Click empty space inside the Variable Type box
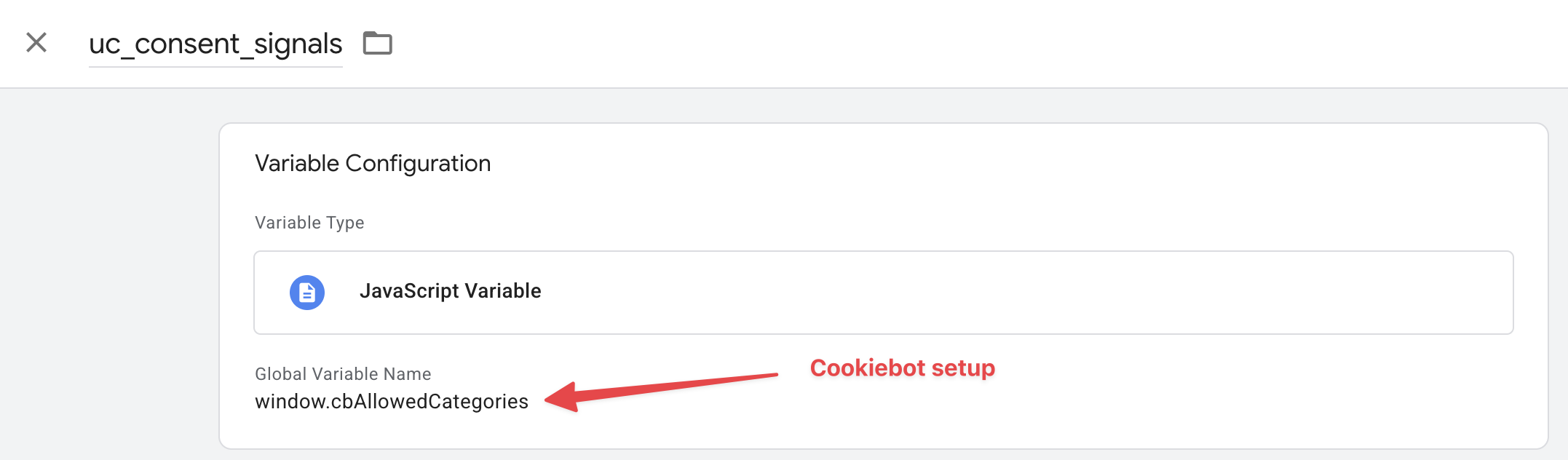 tap(1019, 293)
